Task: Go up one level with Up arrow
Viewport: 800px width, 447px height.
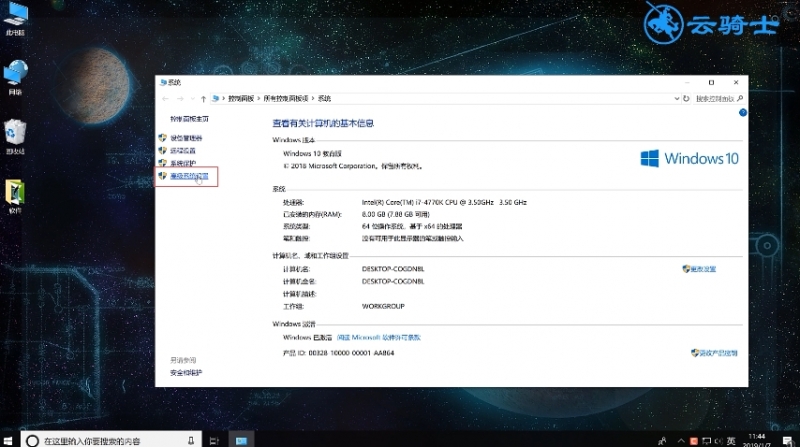Action: (x=203, y=98)
